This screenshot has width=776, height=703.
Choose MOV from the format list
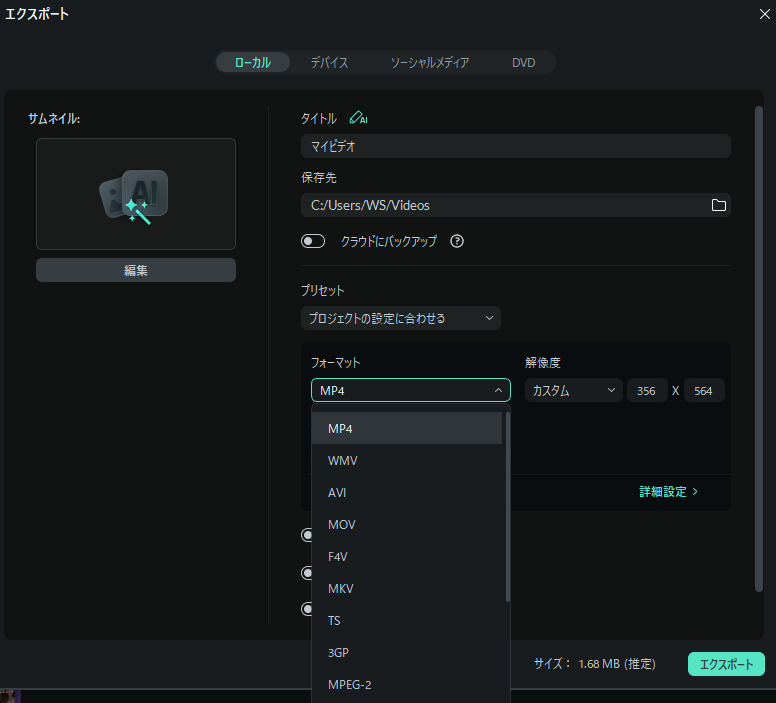(407, 524)
